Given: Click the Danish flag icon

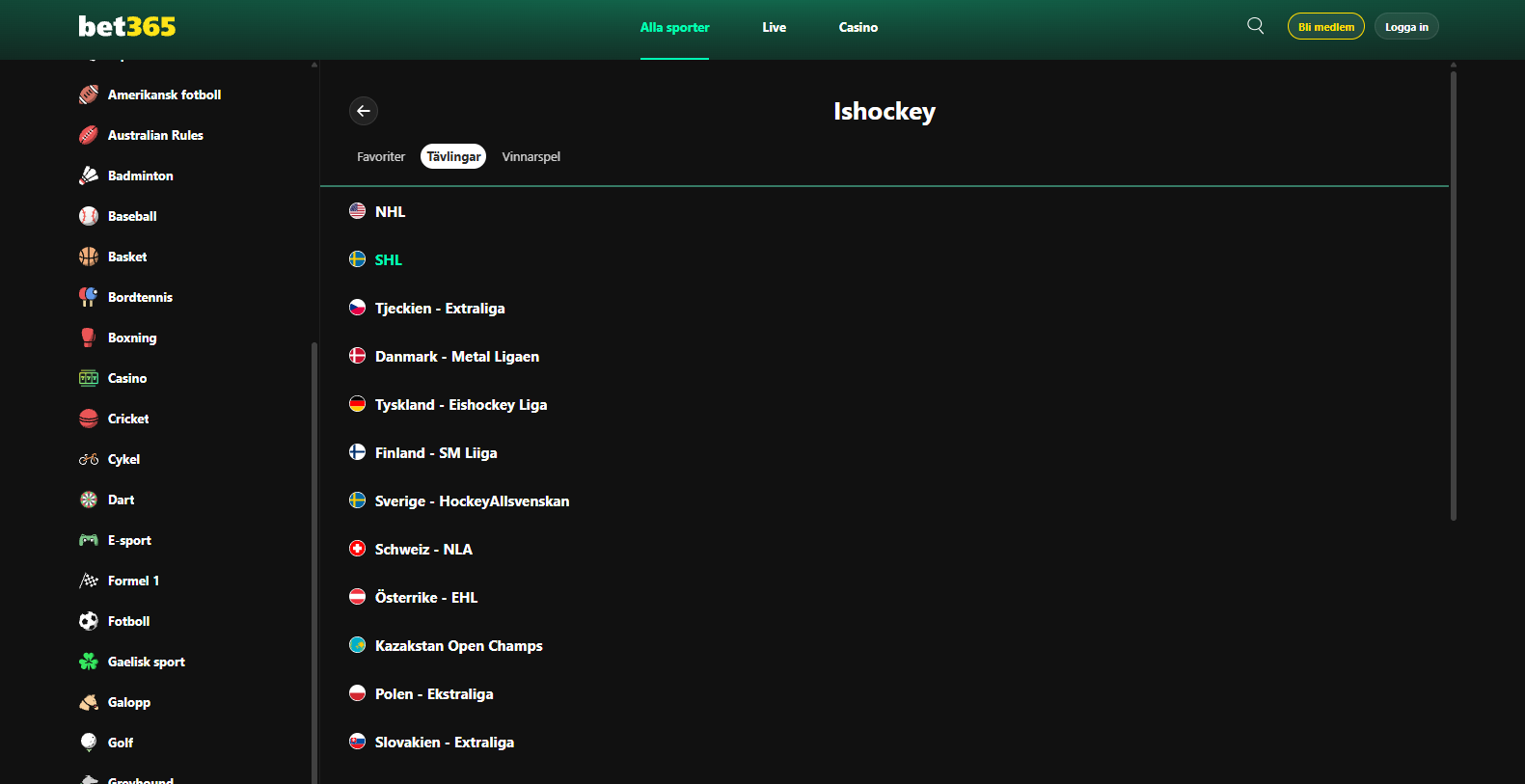Looking at the screenshot, I should [357, 355].
